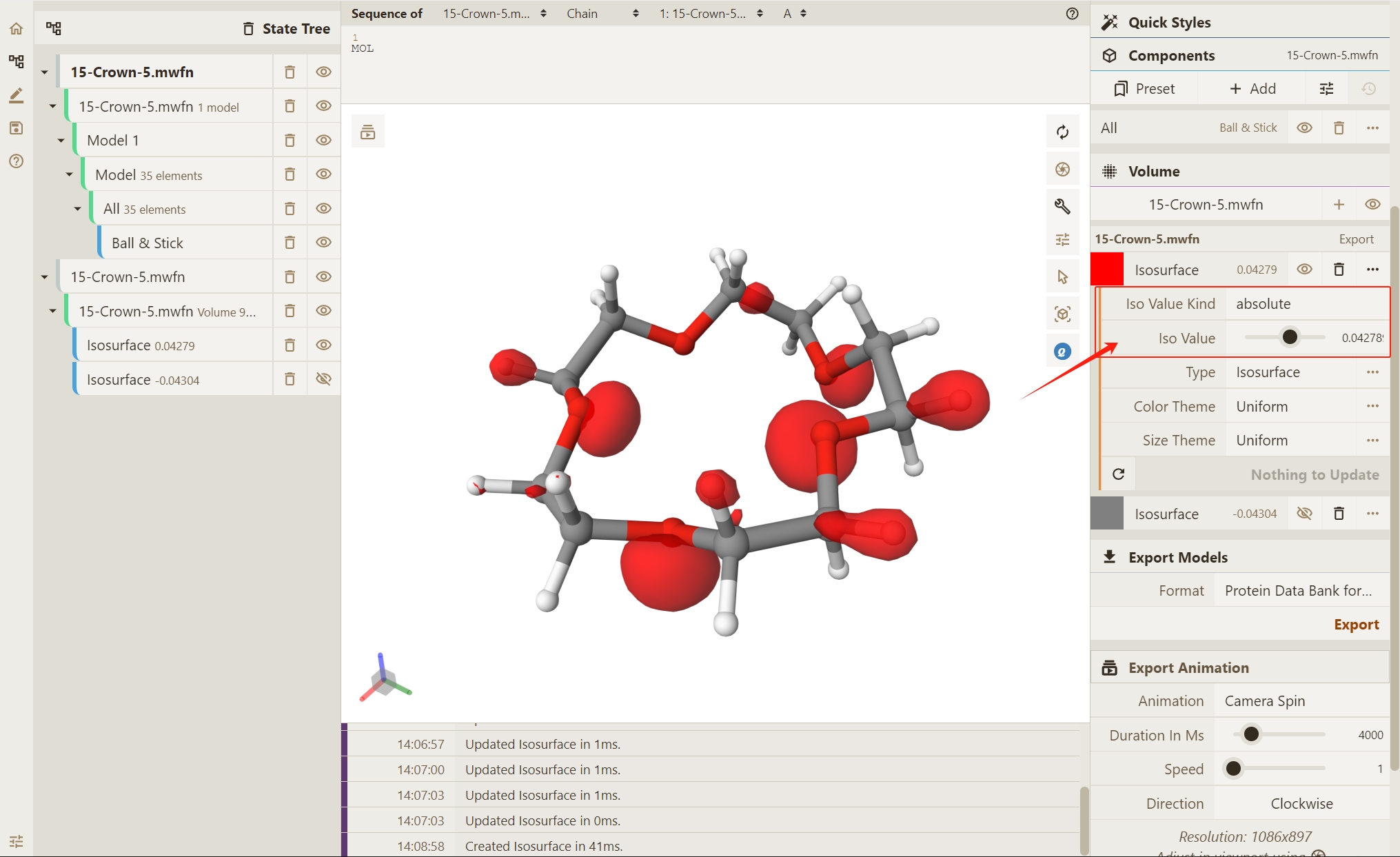This screenshot has width=1400, height=857.
Task: Toggle selection mode arrow icon
Action: click(1062, 277)
